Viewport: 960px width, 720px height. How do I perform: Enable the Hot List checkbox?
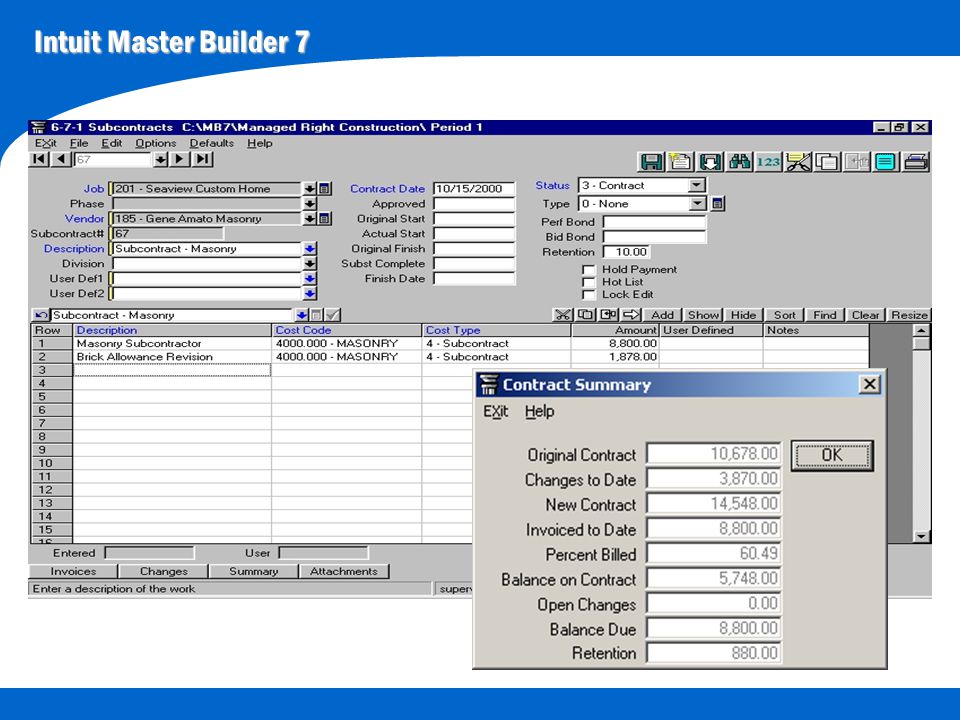(588, 282)
